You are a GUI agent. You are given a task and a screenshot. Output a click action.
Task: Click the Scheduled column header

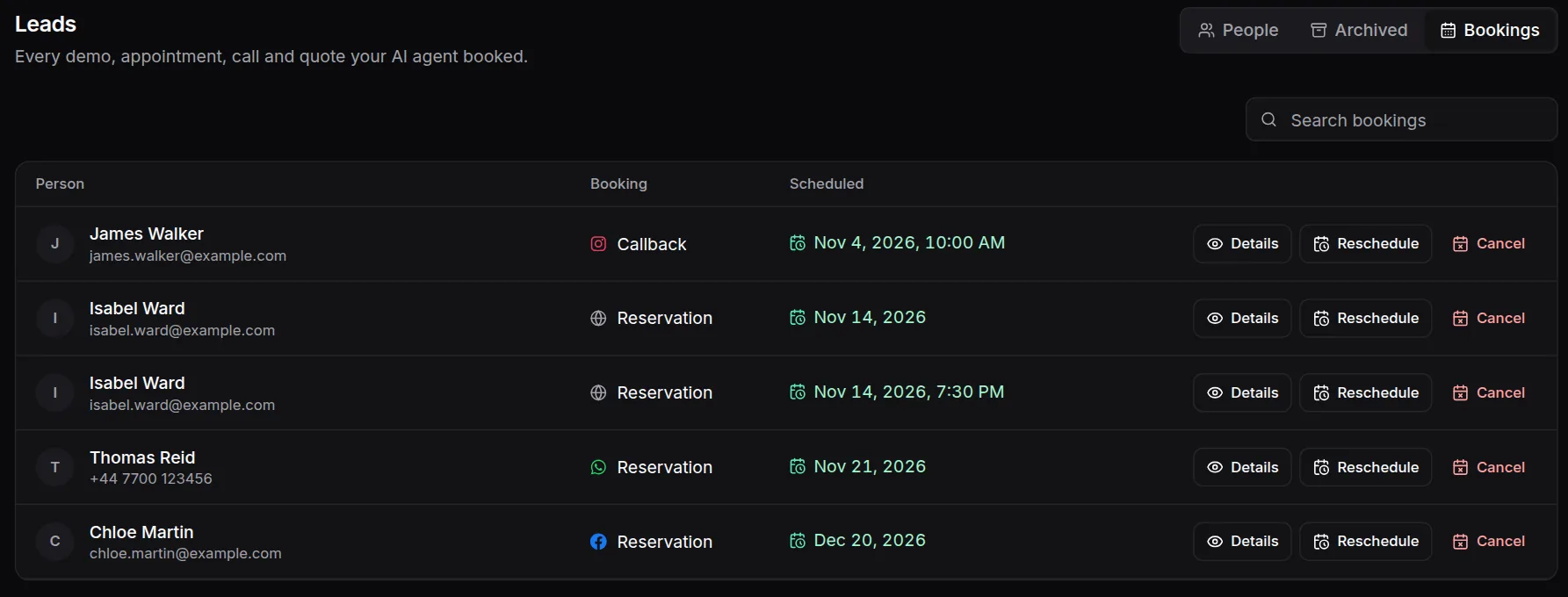(x=827, y=183)
